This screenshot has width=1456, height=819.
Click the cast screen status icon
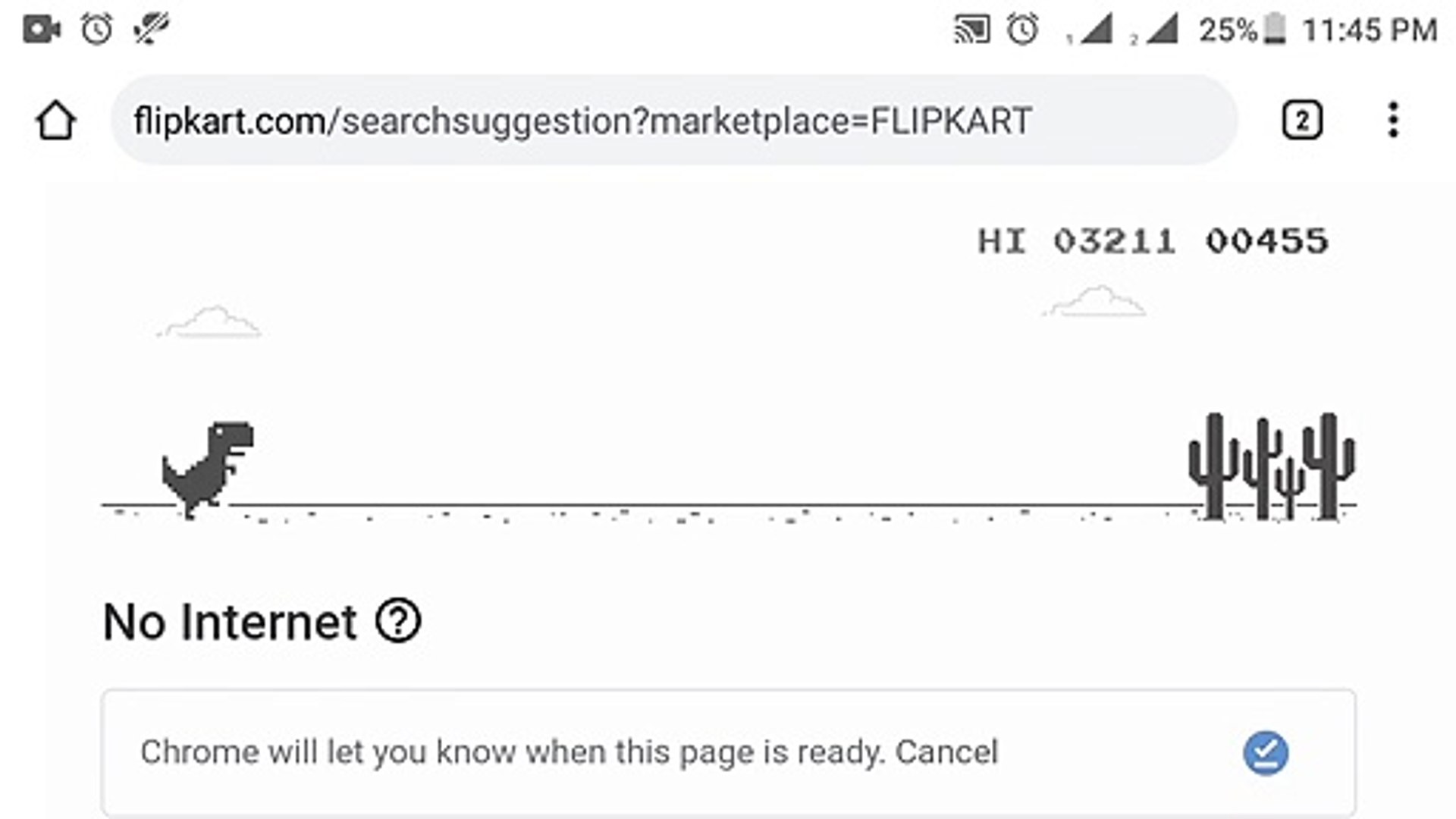coord(972,30)
